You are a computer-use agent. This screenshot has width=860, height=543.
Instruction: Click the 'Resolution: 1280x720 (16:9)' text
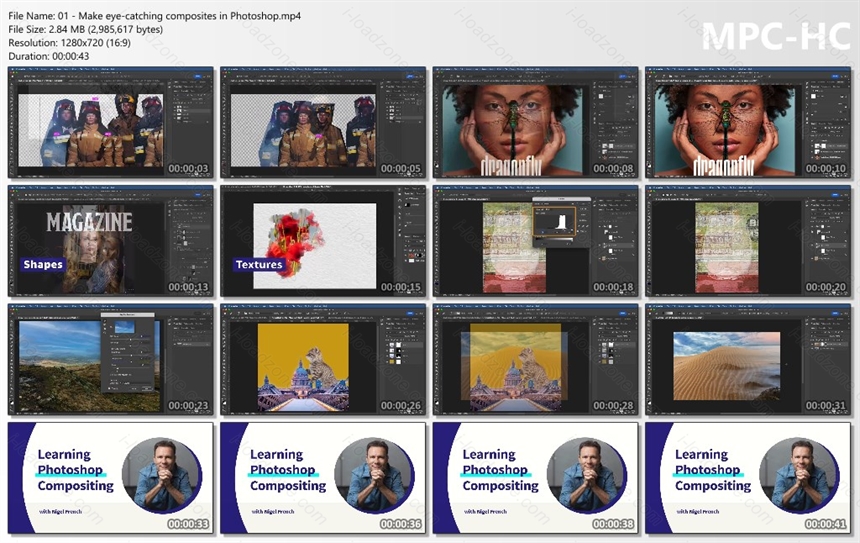(x=70, y=43)
